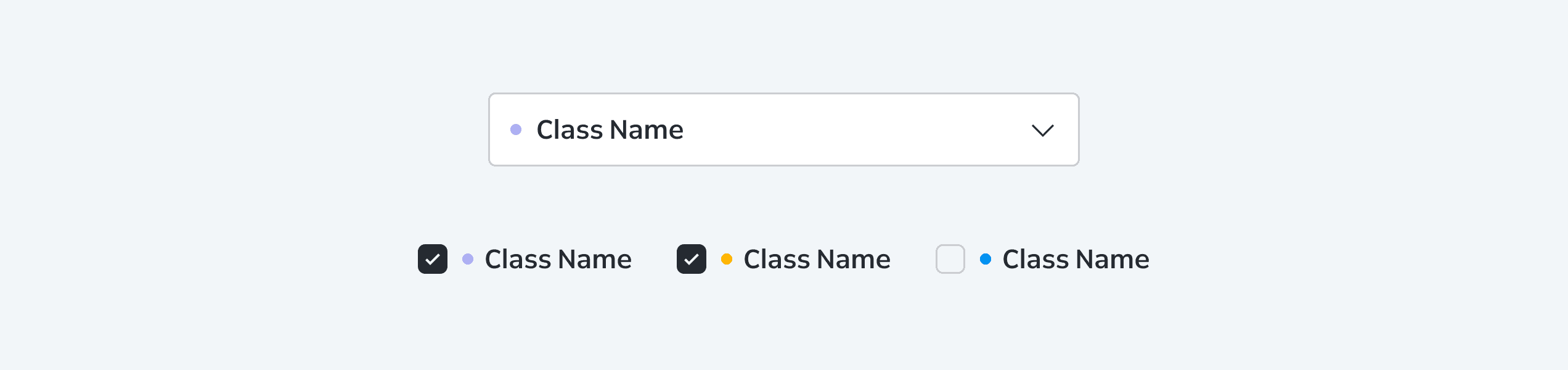Click empty space in the middle of the dropdown box
Screen dimensions: 1568x370
pos(857,129)
